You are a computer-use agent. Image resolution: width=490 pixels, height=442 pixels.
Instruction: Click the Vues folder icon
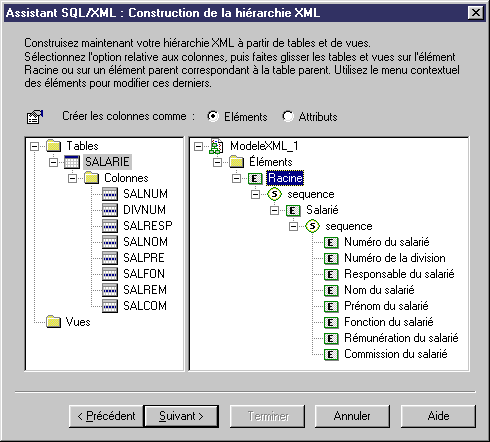point(53,322)
